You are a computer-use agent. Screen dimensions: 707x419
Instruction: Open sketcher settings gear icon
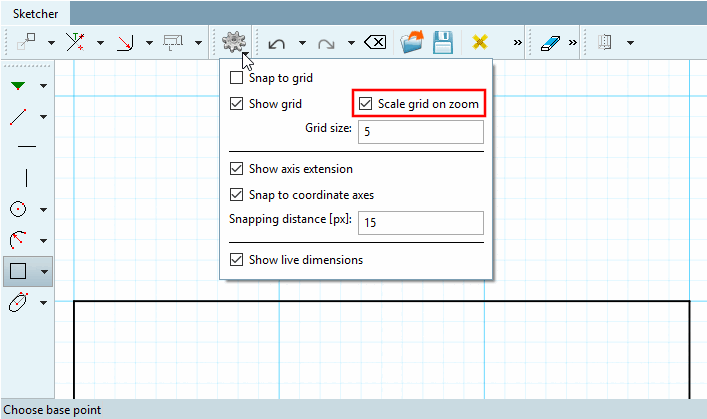tap(234, 42)
